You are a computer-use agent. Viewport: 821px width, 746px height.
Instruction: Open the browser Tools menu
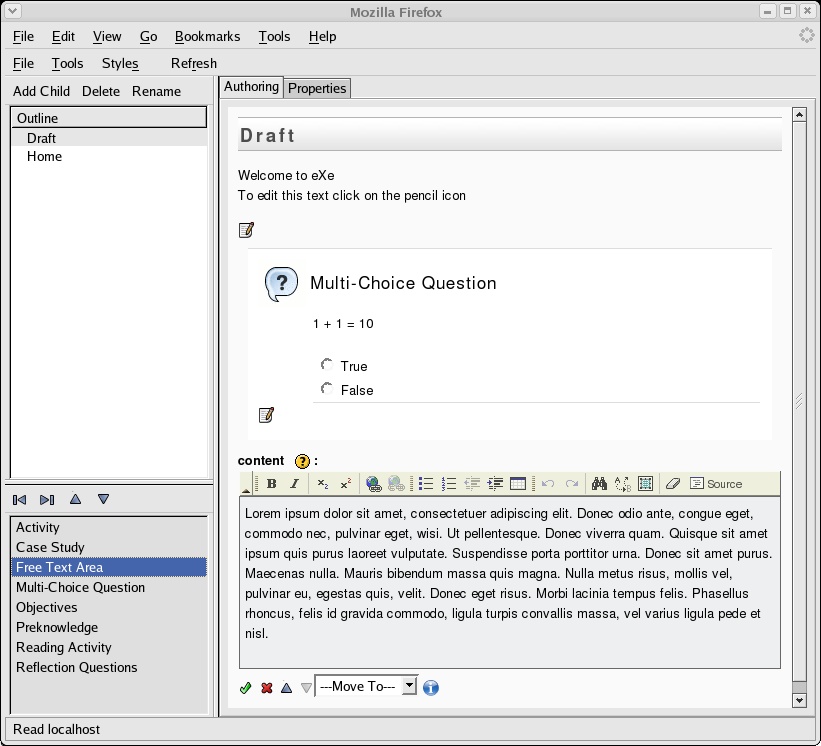tap(274, 37)
